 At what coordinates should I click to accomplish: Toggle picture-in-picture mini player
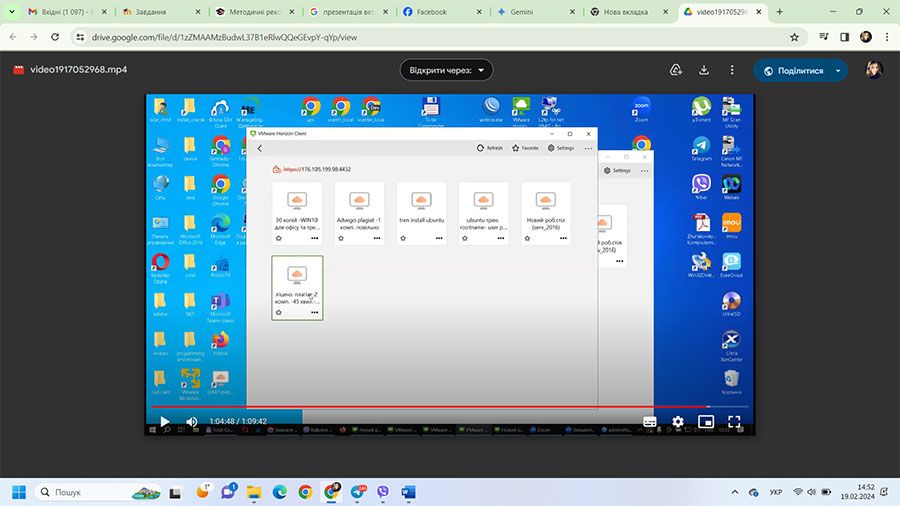tap(706, 422)
